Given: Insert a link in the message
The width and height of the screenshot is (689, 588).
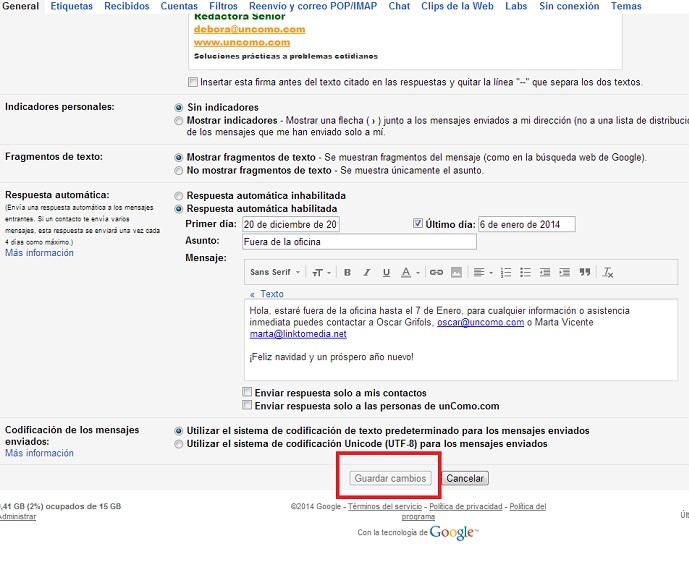Looking at the screenshot, I should 436,272.
